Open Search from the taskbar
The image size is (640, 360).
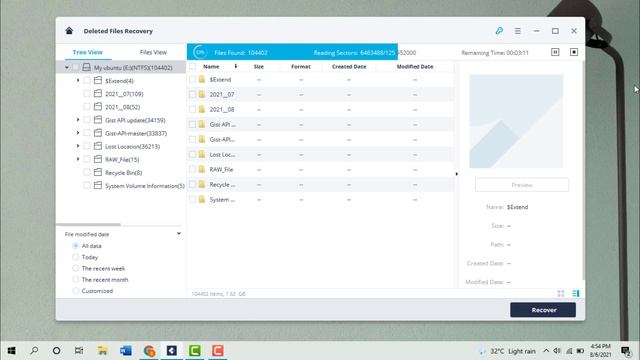(x=34, y=351)
